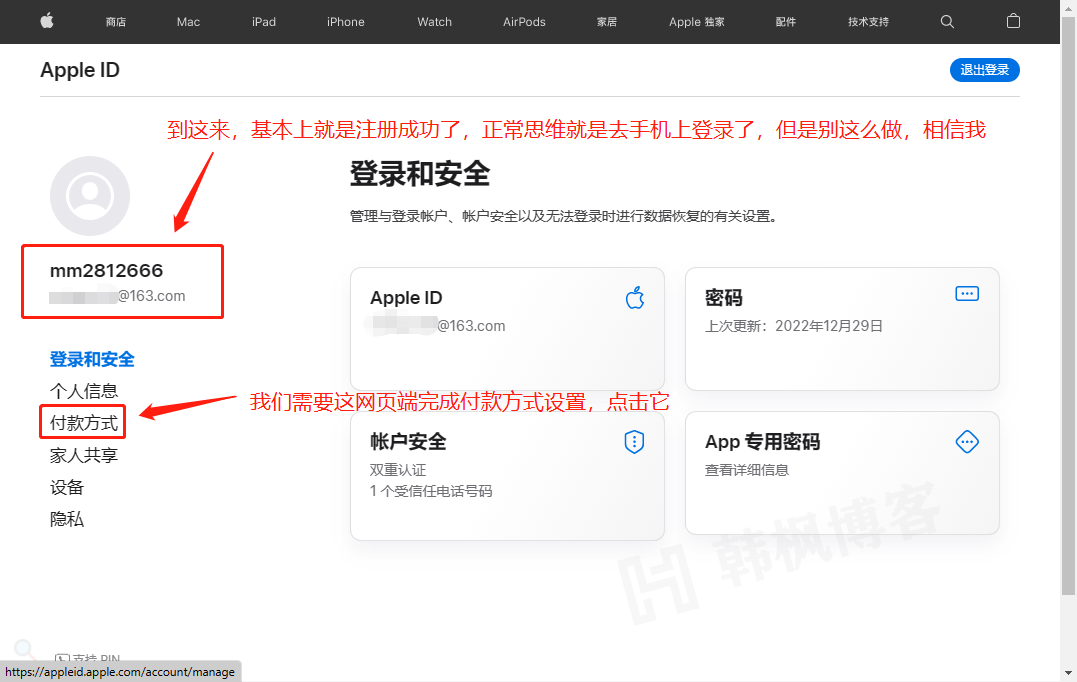Open the Mac menu item
1077x682 pixels.
(x=188, y=21)
